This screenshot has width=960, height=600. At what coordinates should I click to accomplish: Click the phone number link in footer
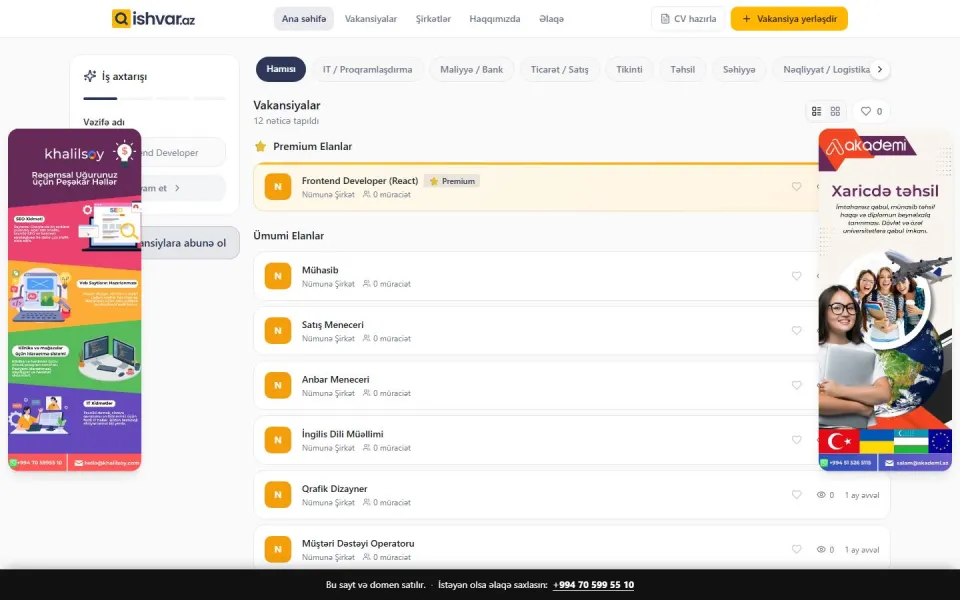593,585
